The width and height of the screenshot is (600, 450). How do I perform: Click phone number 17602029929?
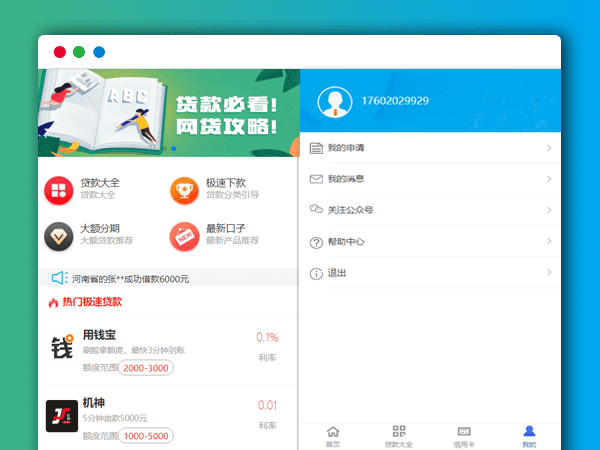click(395, 101)
